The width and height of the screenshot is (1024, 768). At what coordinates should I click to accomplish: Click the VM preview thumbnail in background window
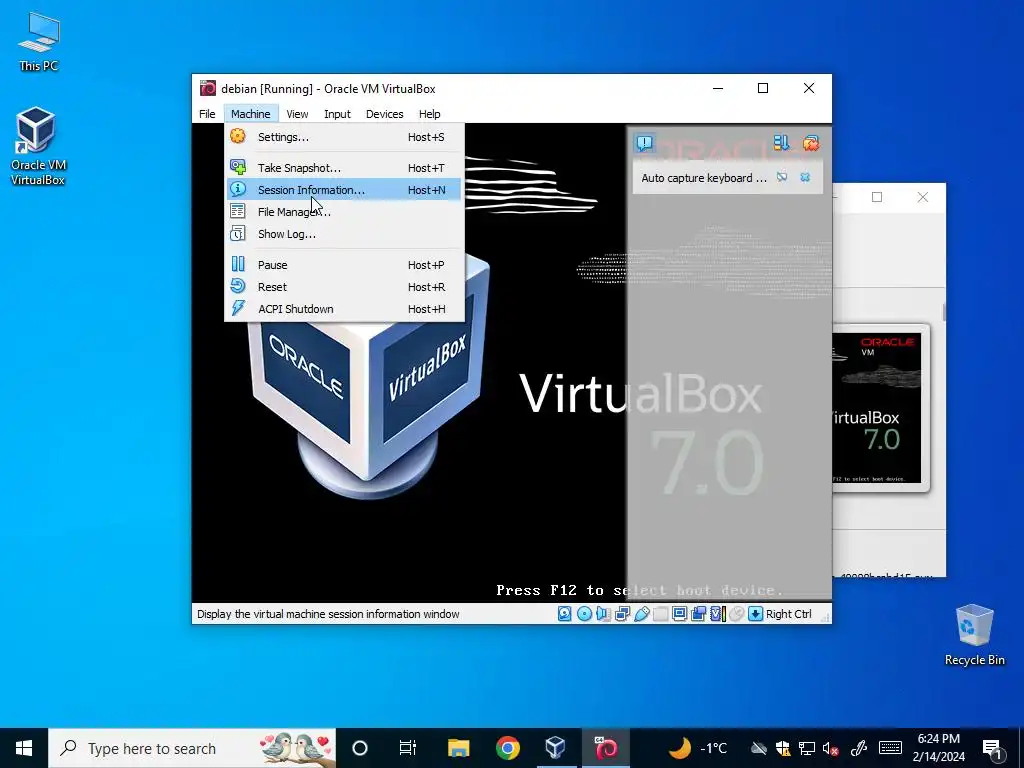878,408
